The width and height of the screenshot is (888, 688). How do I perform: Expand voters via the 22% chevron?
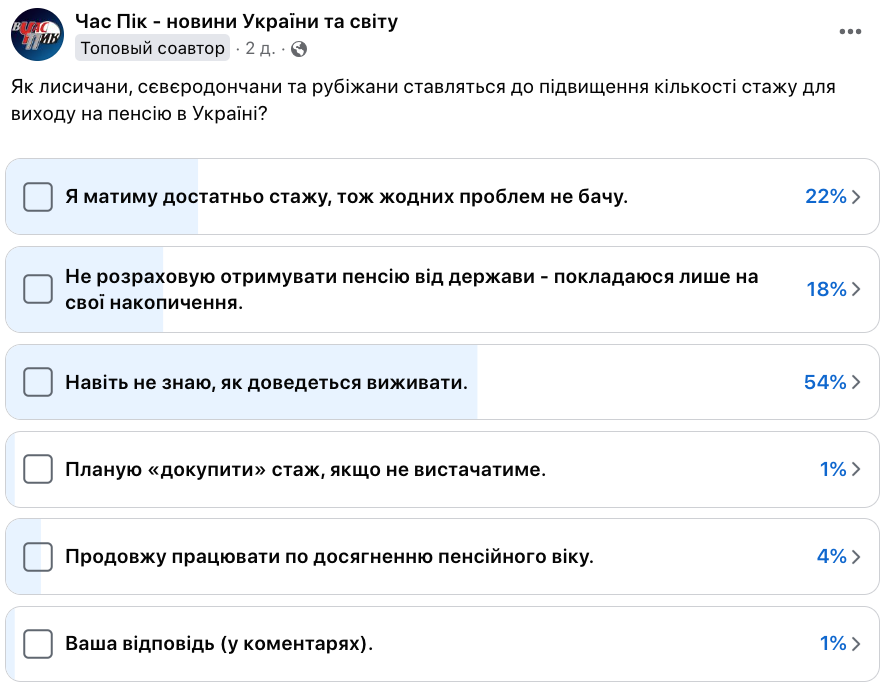(856, 197)
